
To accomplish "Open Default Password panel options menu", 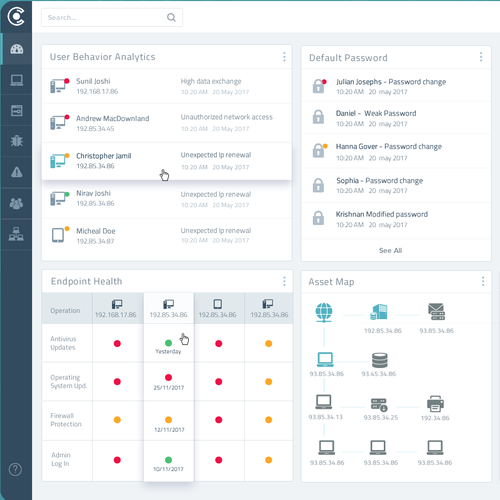I will coord(481,57).
